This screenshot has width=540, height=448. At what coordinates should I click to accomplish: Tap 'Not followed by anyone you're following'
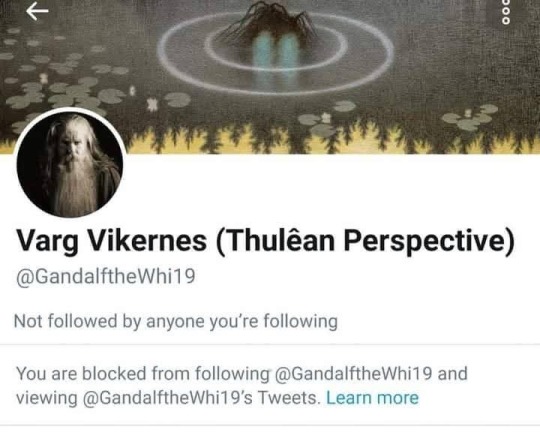tap(176, 321)
